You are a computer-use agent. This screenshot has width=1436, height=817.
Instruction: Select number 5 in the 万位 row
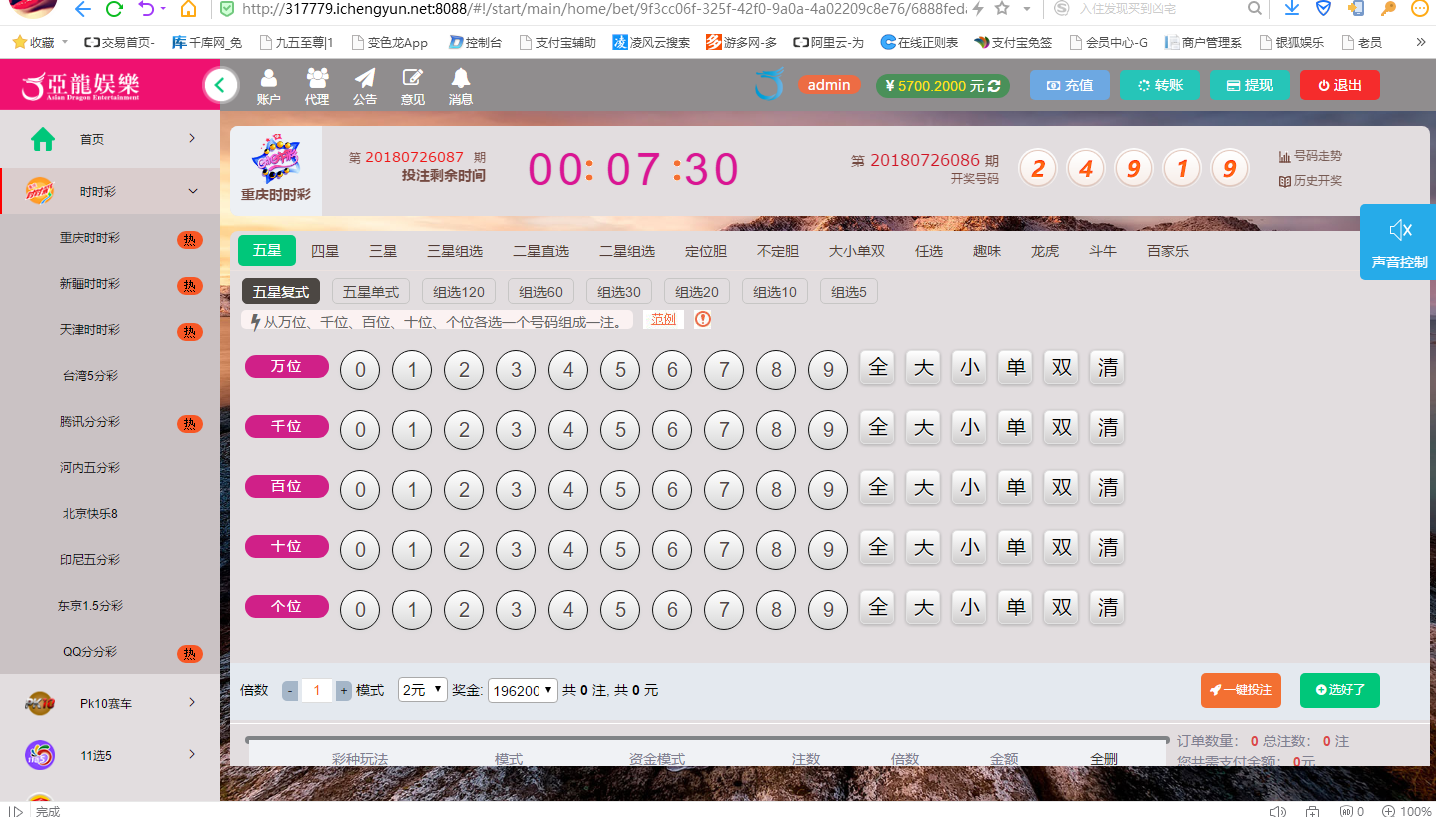[620, 370]
